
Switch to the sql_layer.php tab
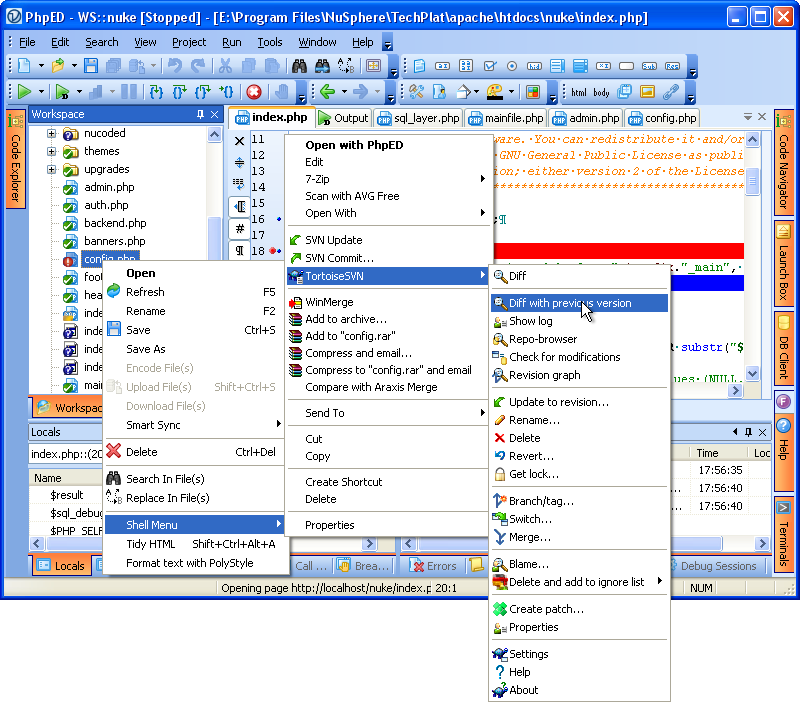pyautogui.click(x=418, y=118)
